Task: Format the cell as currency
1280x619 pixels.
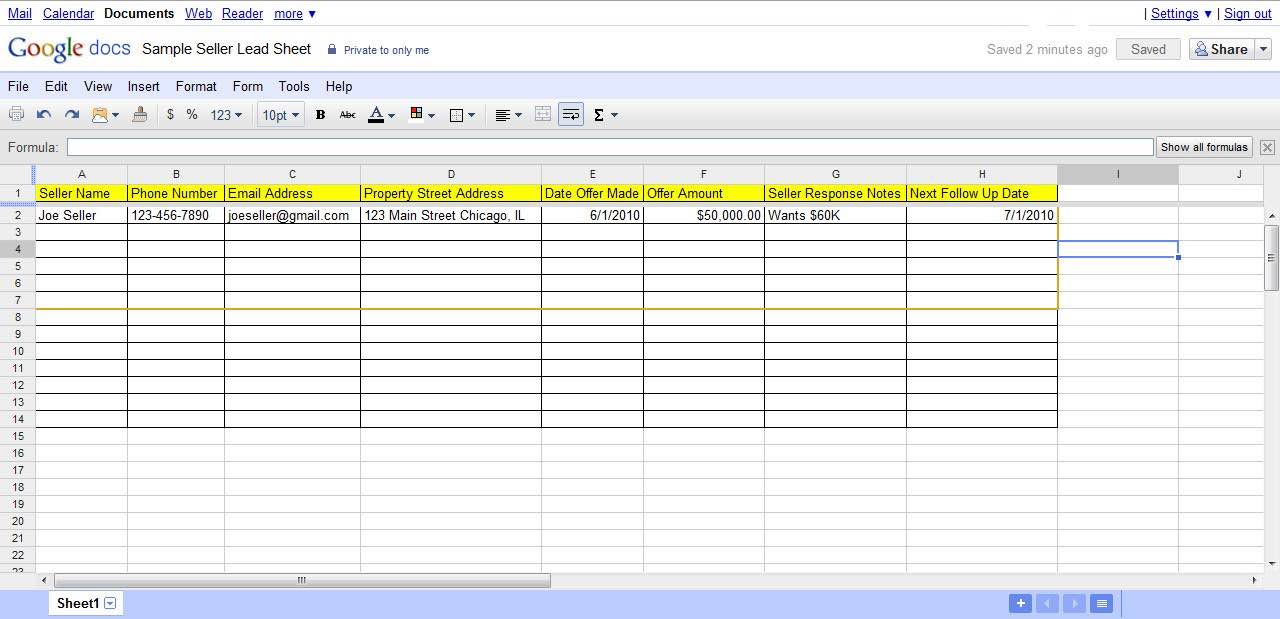Action: click(170, 115)
